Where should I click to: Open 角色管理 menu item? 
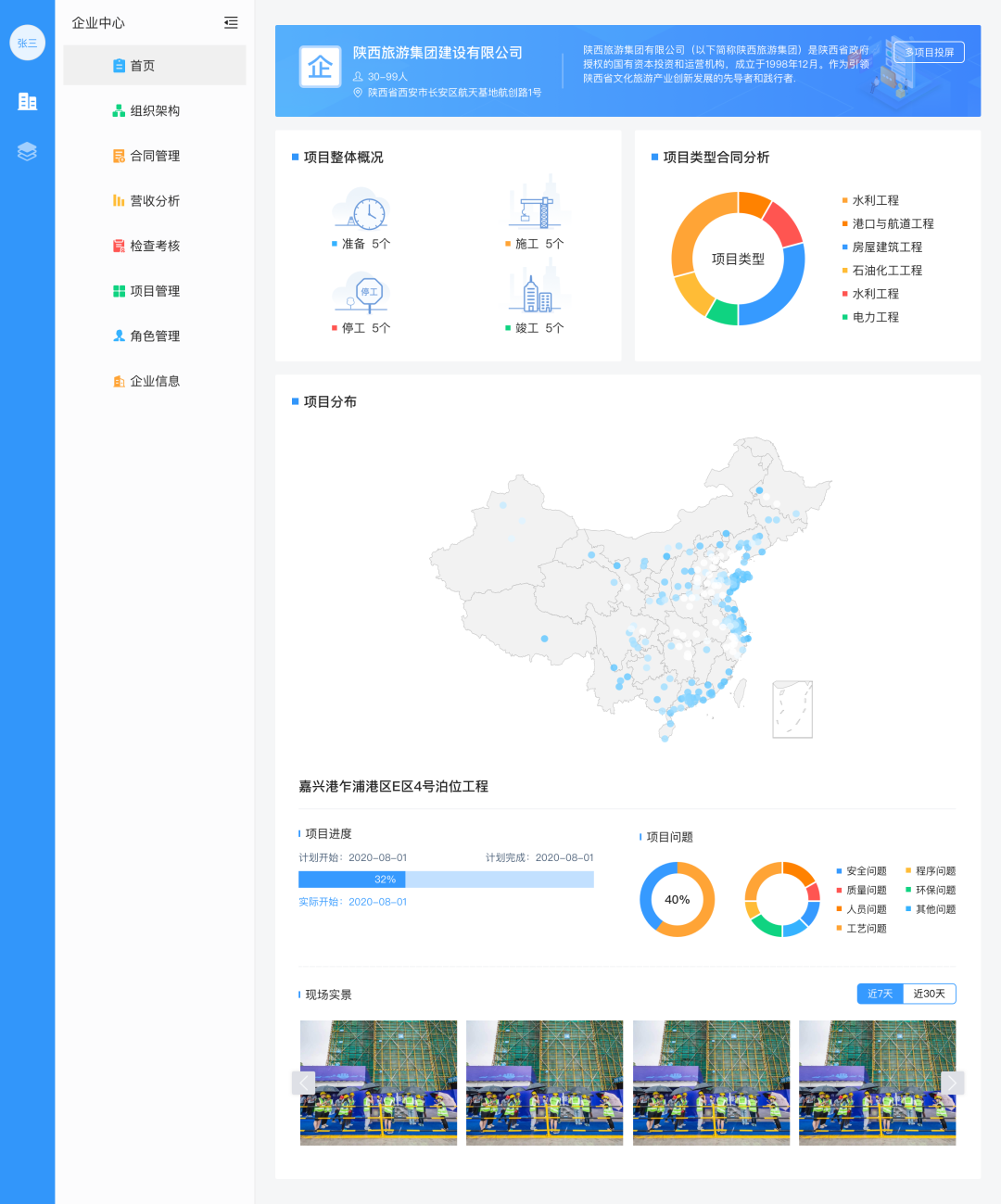coord(155,336)
